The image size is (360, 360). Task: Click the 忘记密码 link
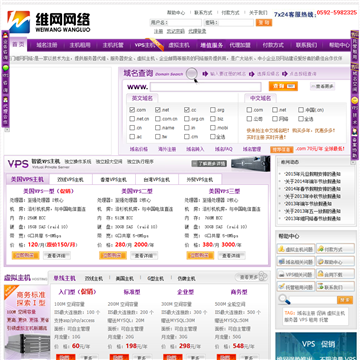click(176, 31)
